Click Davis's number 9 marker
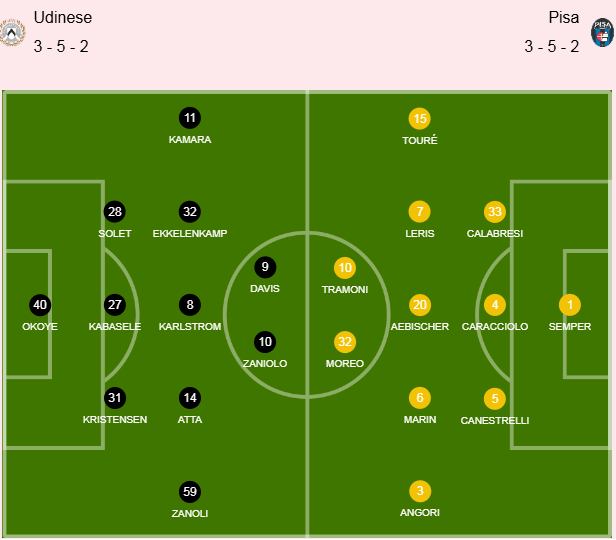Viewport: 616px width, 540px height. pyautogui.click(x=265, y=267)
